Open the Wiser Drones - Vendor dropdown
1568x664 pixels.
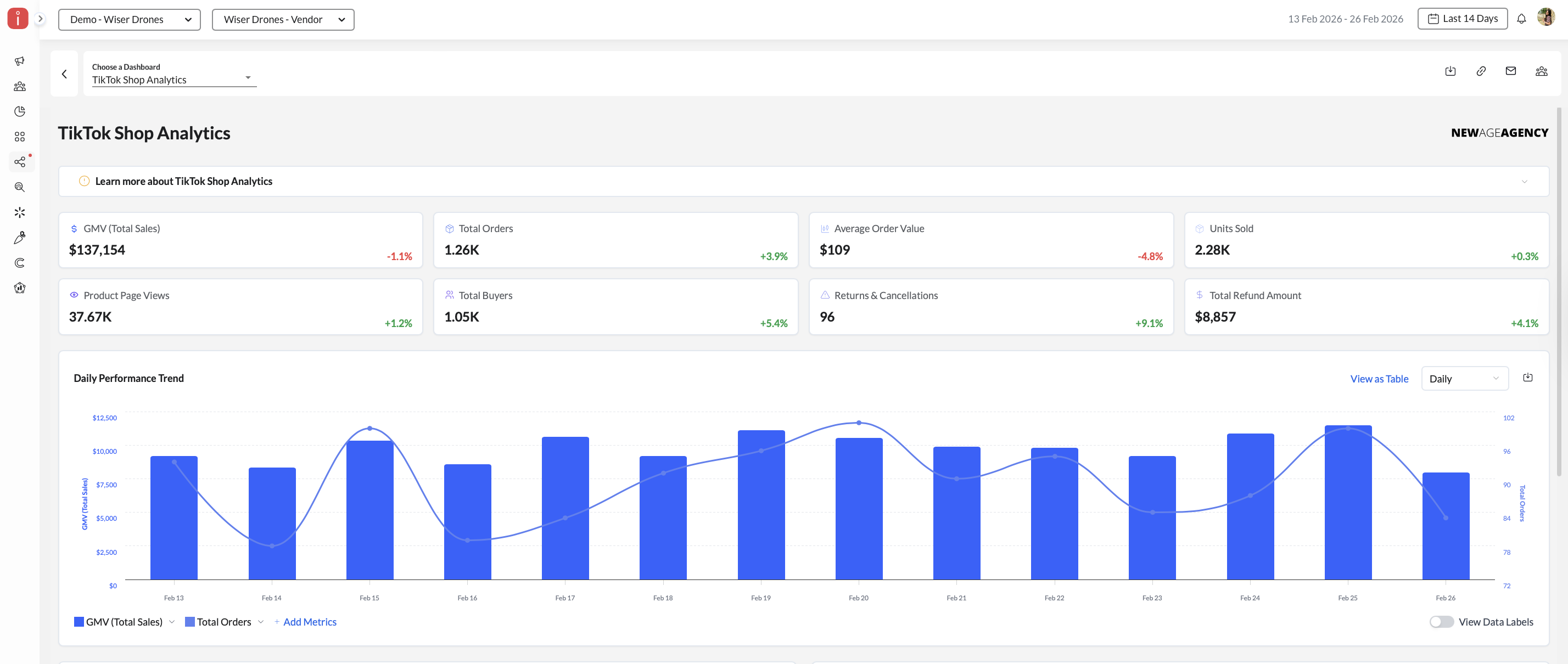(x=283, y=19)
